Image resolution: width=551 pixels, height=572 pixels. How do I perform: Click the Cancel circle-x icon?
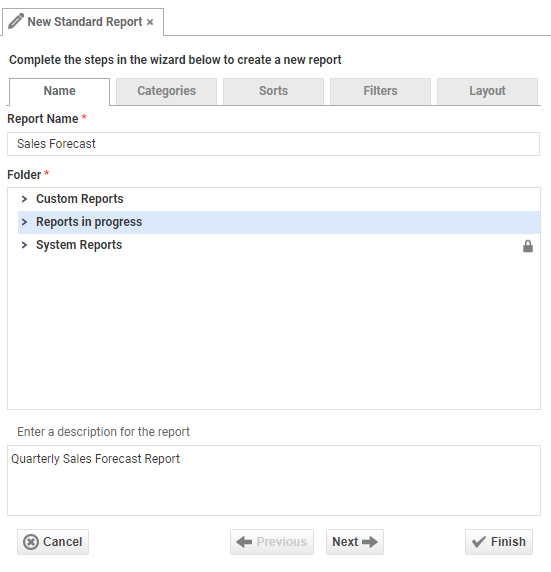pos(31,542)
